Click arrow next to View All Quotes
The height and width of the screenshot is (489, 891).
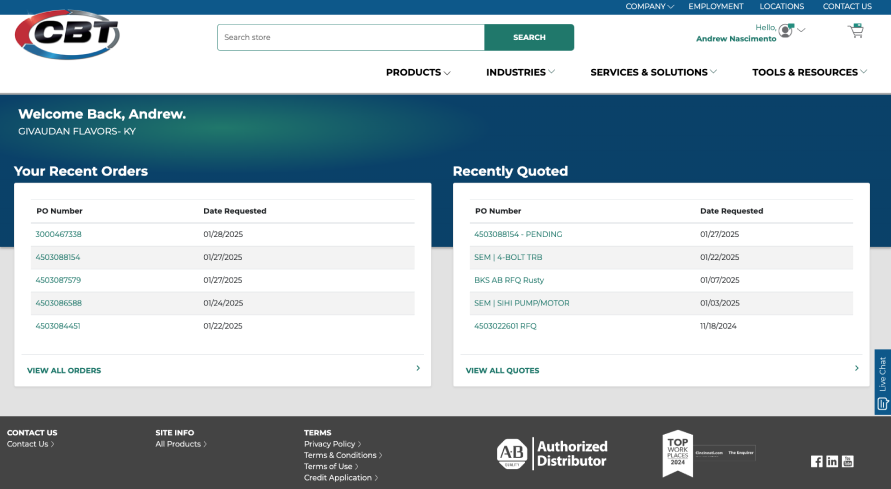pos(857,368)
